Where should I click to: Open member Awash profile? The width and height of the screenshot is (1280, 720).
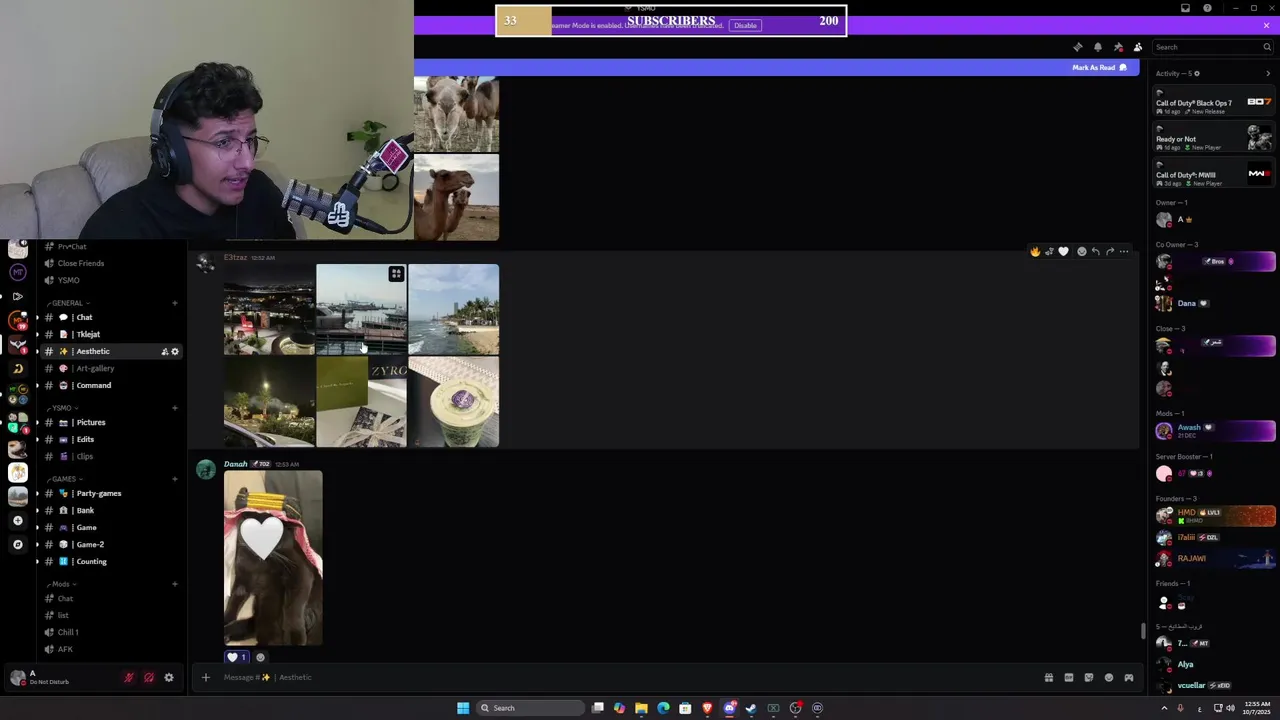(x=1214, y=431)
